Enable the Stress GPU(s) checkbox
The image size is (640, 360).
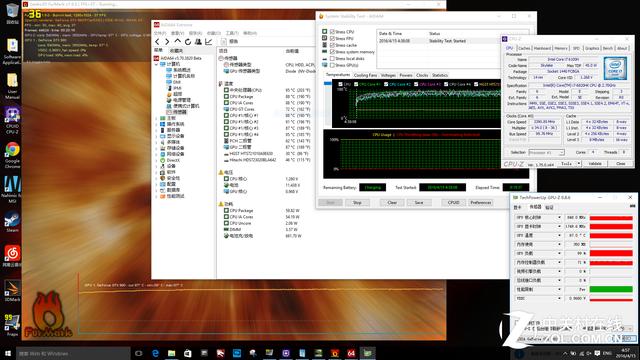(x=332, y=65)
